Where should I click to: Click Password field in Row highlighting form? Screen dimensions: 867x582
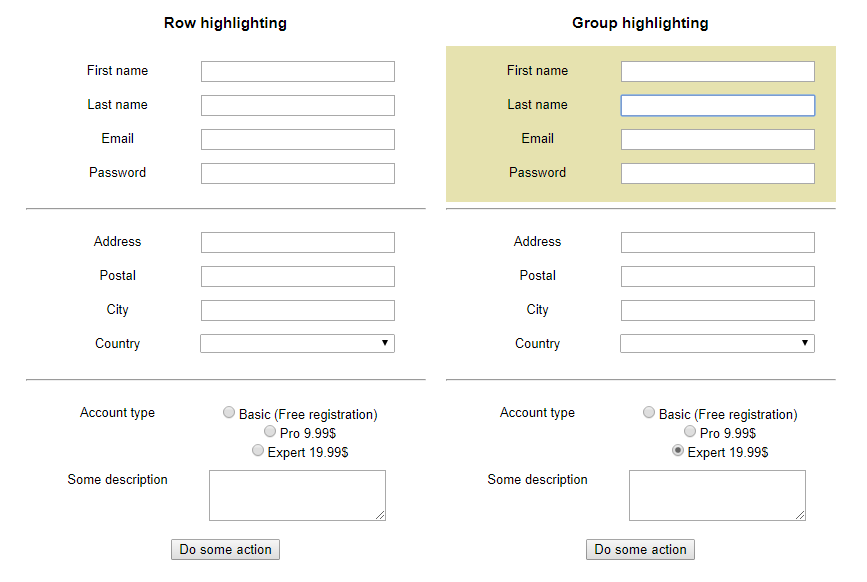(x=297, y=174)
